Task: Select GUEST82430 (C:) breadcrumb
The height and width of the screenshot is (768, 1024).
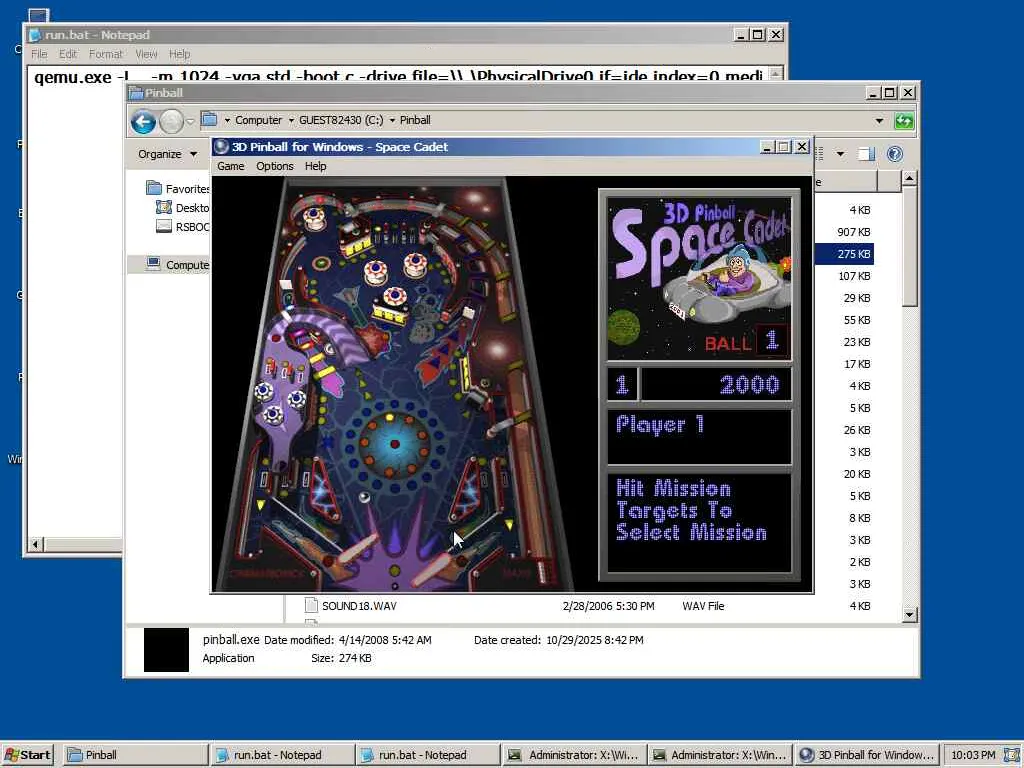Action: pos(341,120)
